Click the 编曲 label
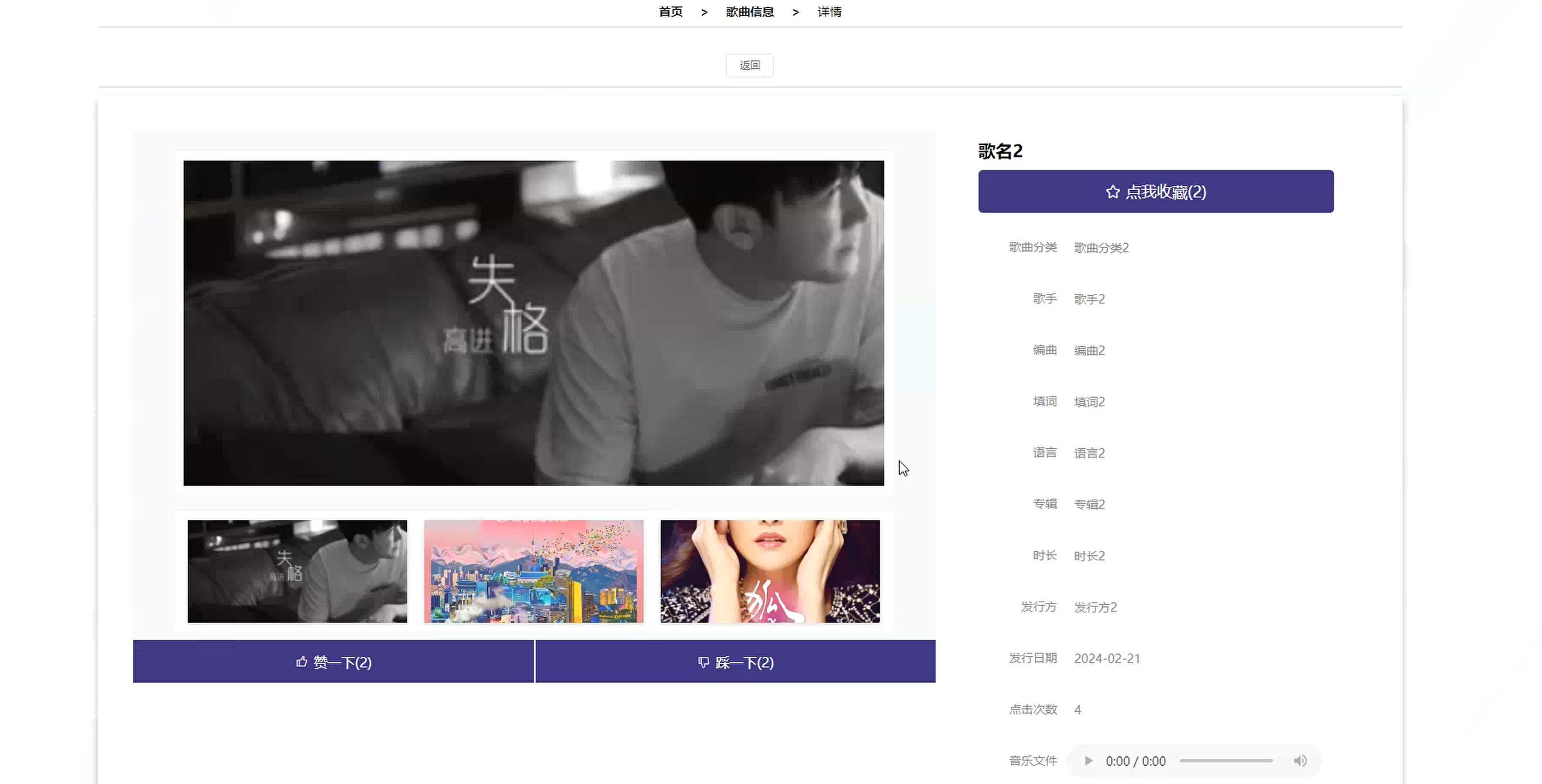 pos(1045,350)
